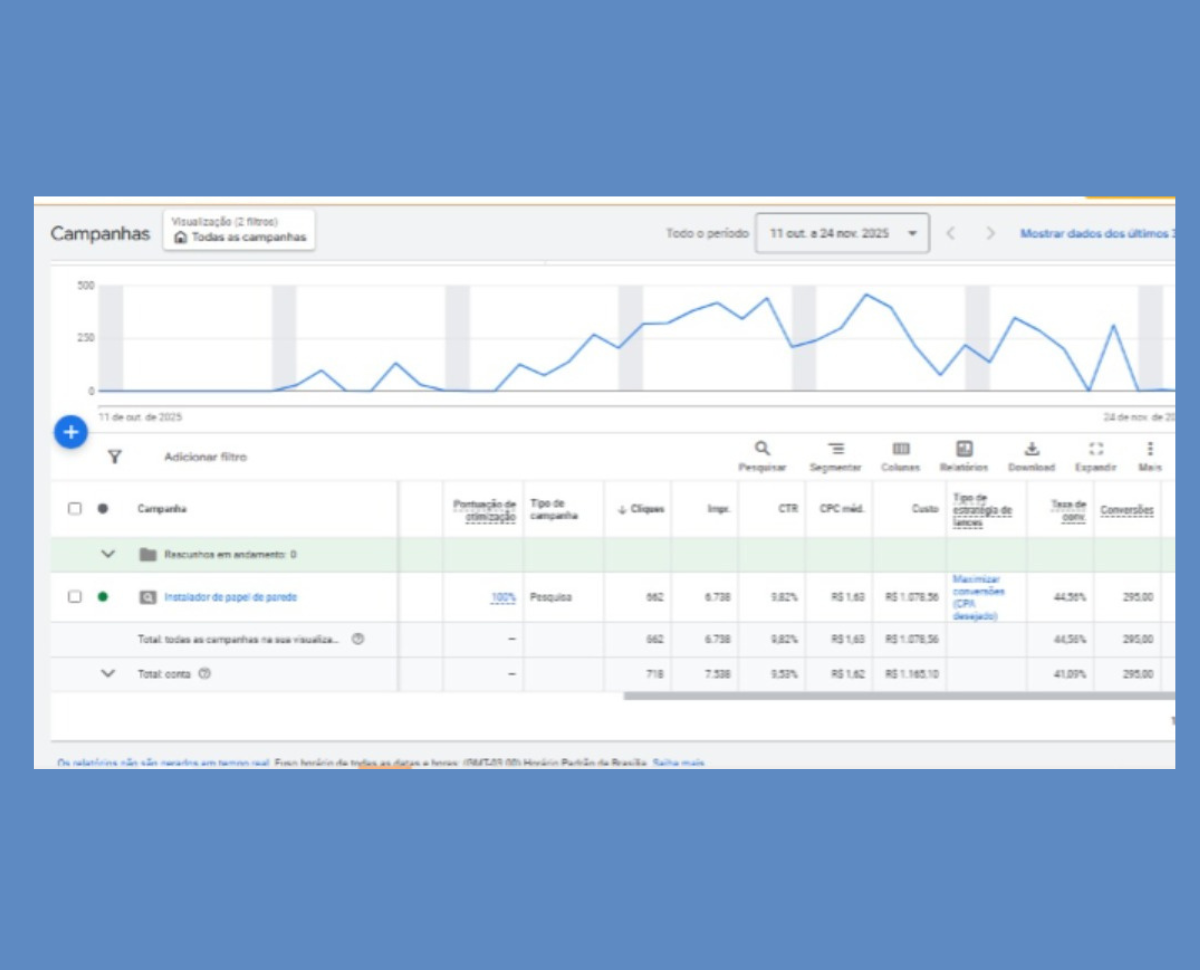This screenshot has height=970, width=1200.
Task: Click Mostrar dados dos últimos link
Action: [x=1095, y=233]
